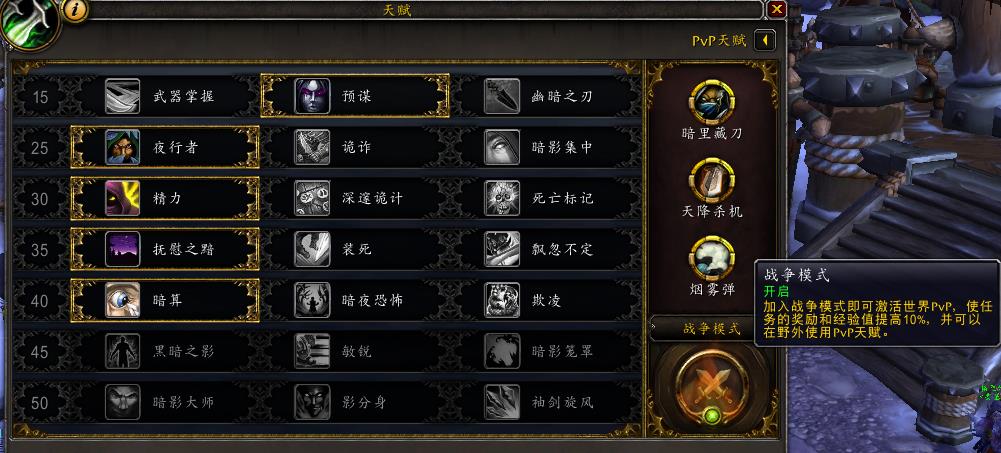The height and width of the screenshot is (453, 1001).
Task: Open the info button beside portrait
Action: pyautogui.click(x=75, y=11)
